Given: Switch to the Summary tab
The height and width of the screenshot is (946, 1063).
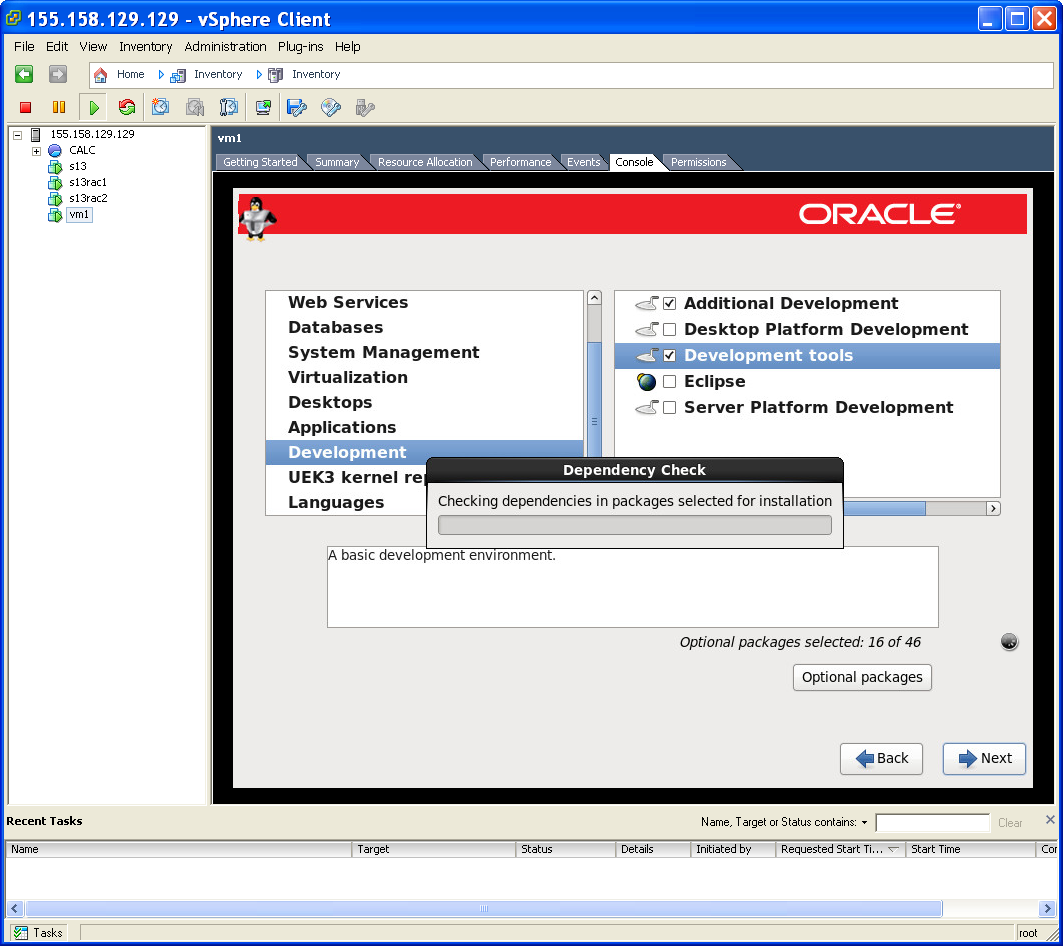Looking at the screenshot, I should pos(337,162).
